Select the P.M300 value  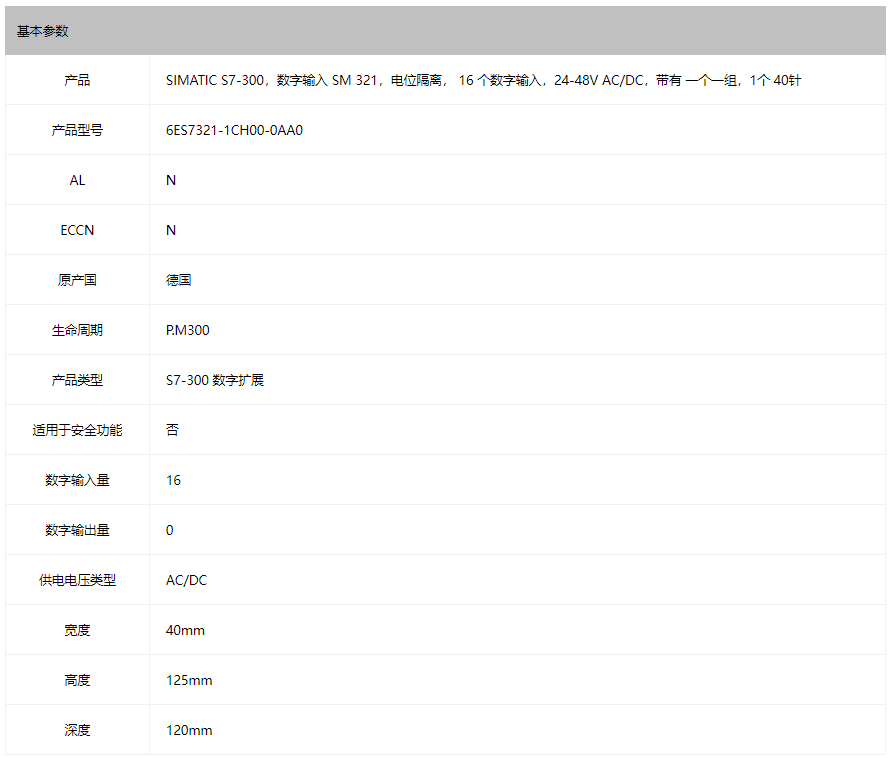click(x=187, y=330)
